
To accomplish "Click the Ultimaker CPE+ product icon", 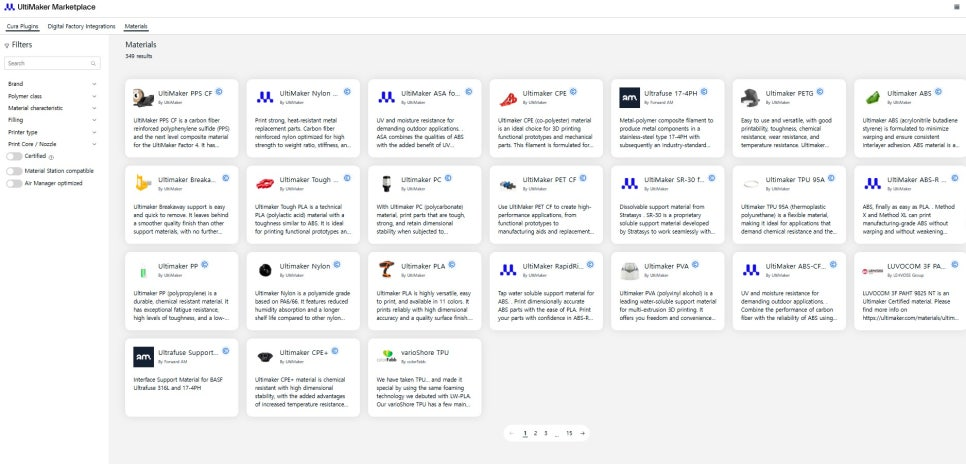I will [x=265, y=357].
